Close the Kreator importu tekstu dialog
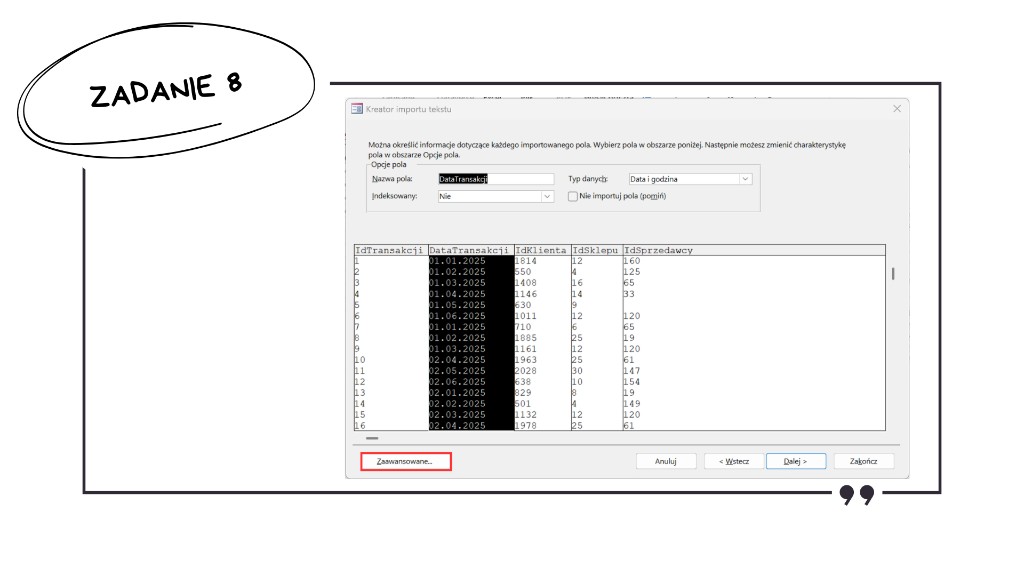The width and height of the screenshot is (1024, 576). pos(897,108)
